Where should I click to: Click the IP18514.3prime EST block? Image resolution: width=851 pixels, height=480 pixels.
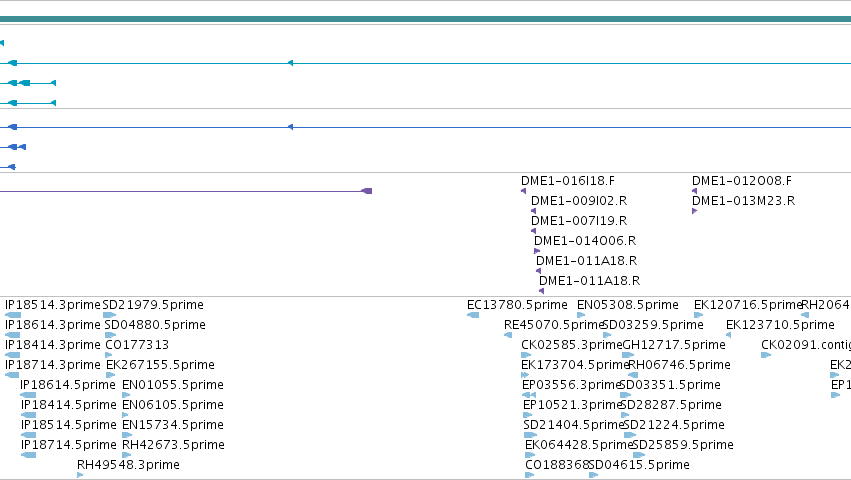[13, 315]
